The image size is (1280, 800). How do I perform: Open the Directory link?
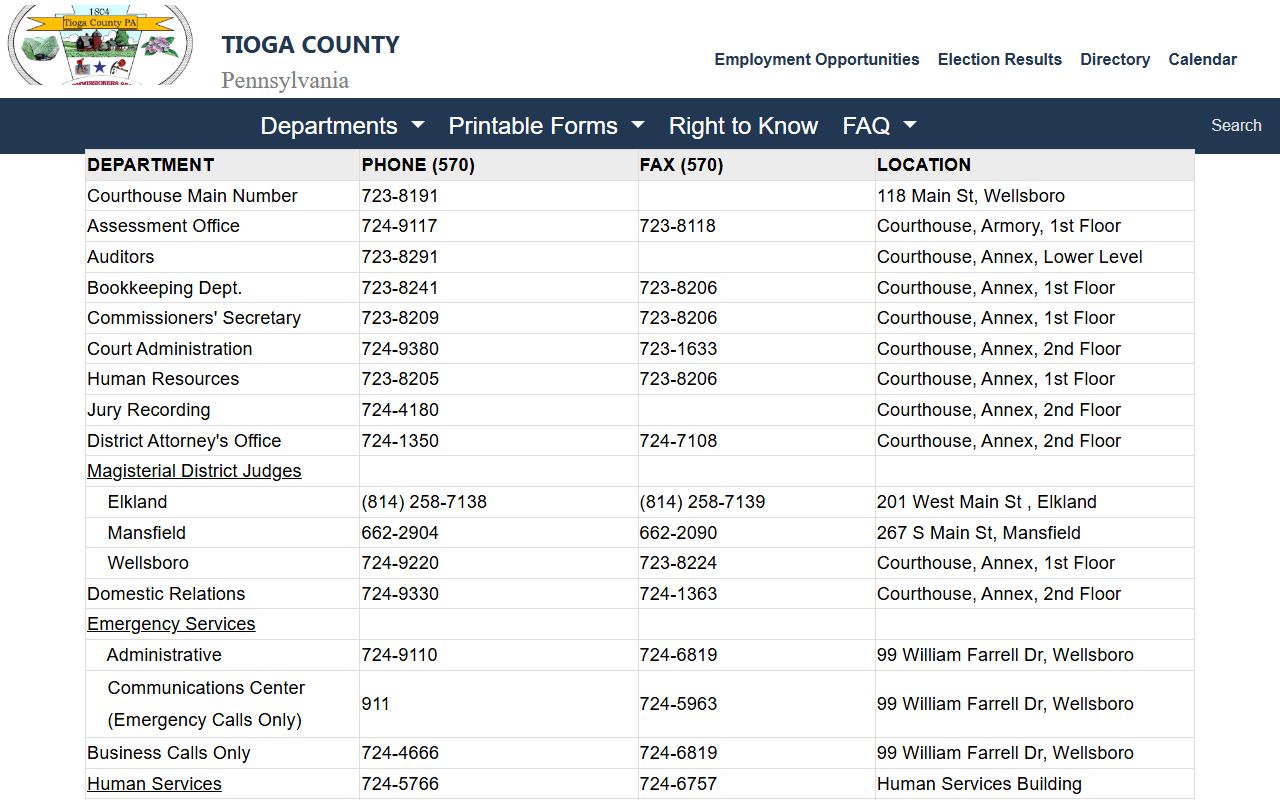[x=1115, y=59]
